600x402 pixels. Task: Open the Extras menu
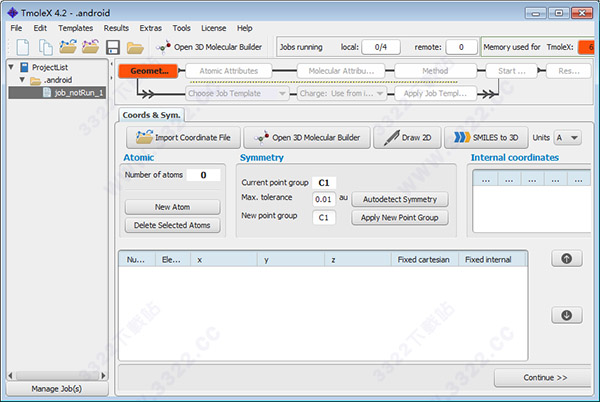point(150,28)
